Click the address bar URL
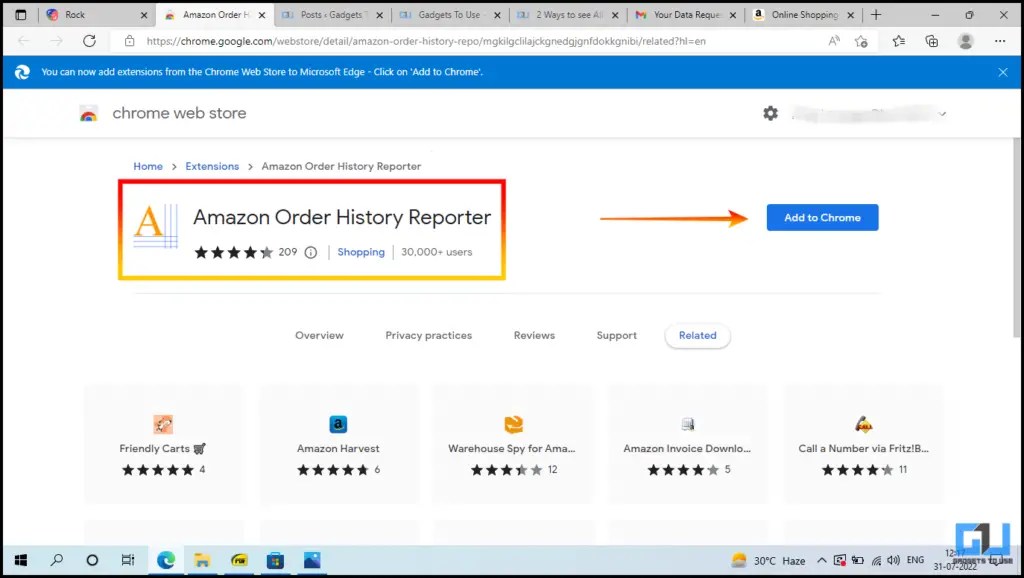This screenshot has width=1024, height=578. [x=400, y=42]
